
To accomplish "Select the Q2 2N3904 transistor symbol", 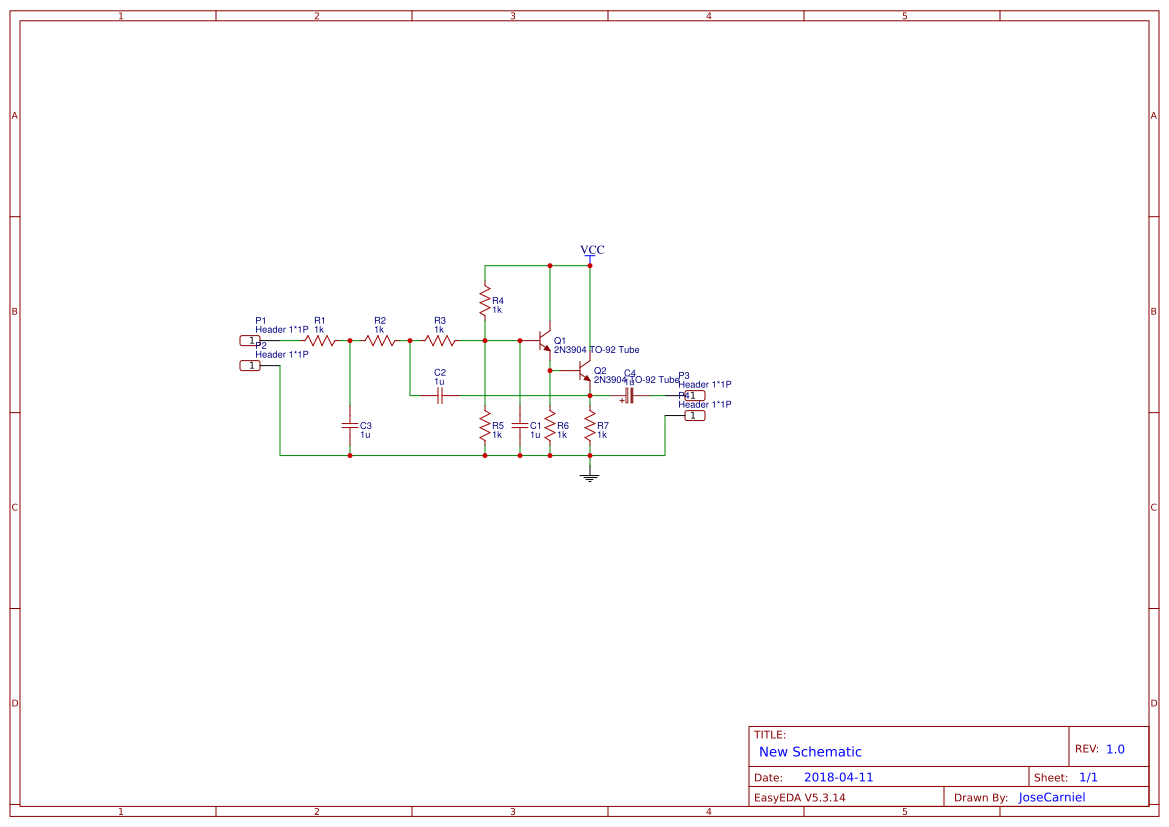I will [x=584, y=371].
